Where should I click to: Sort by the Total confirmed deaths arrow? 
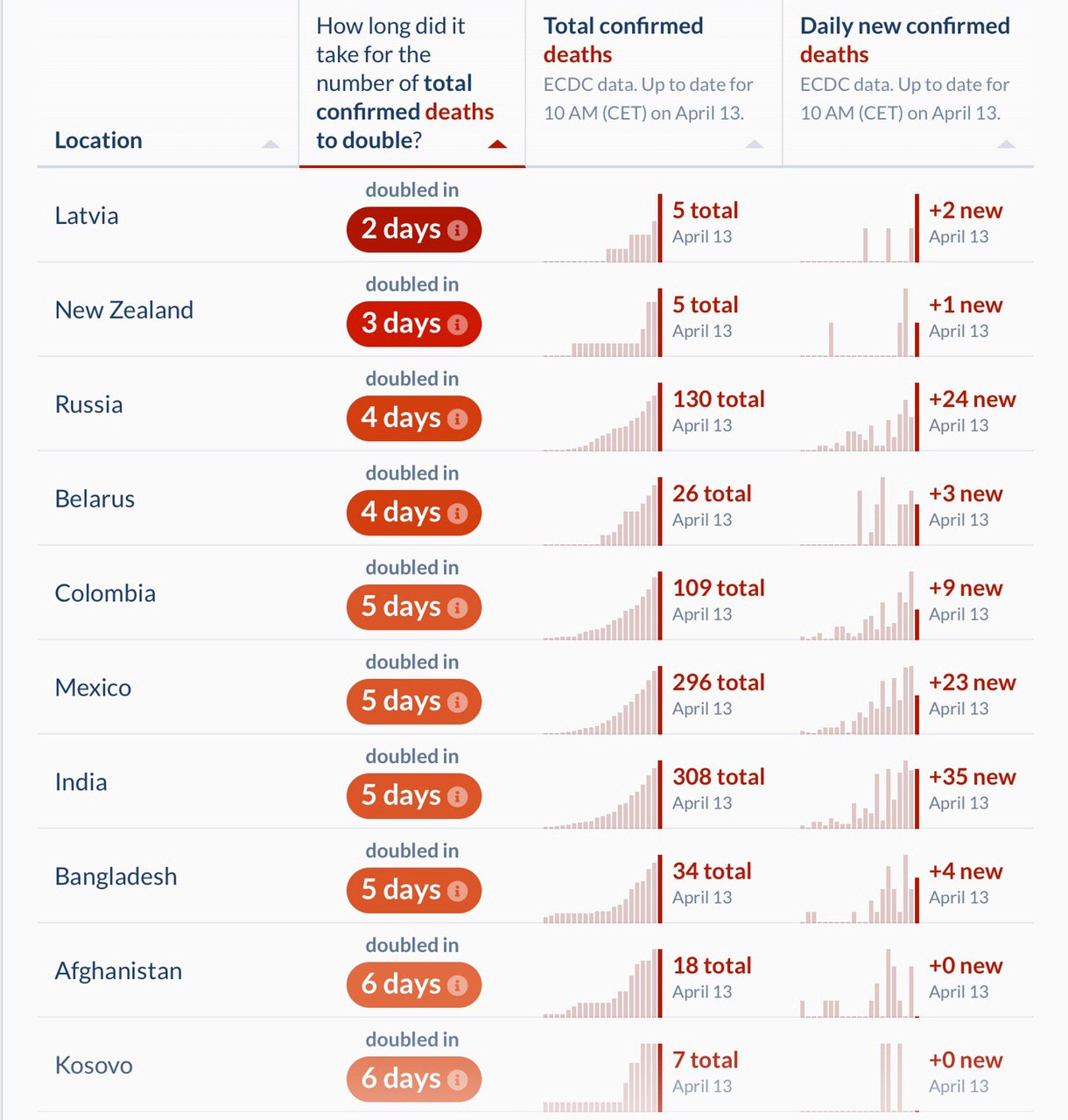[x=754, y=144]
